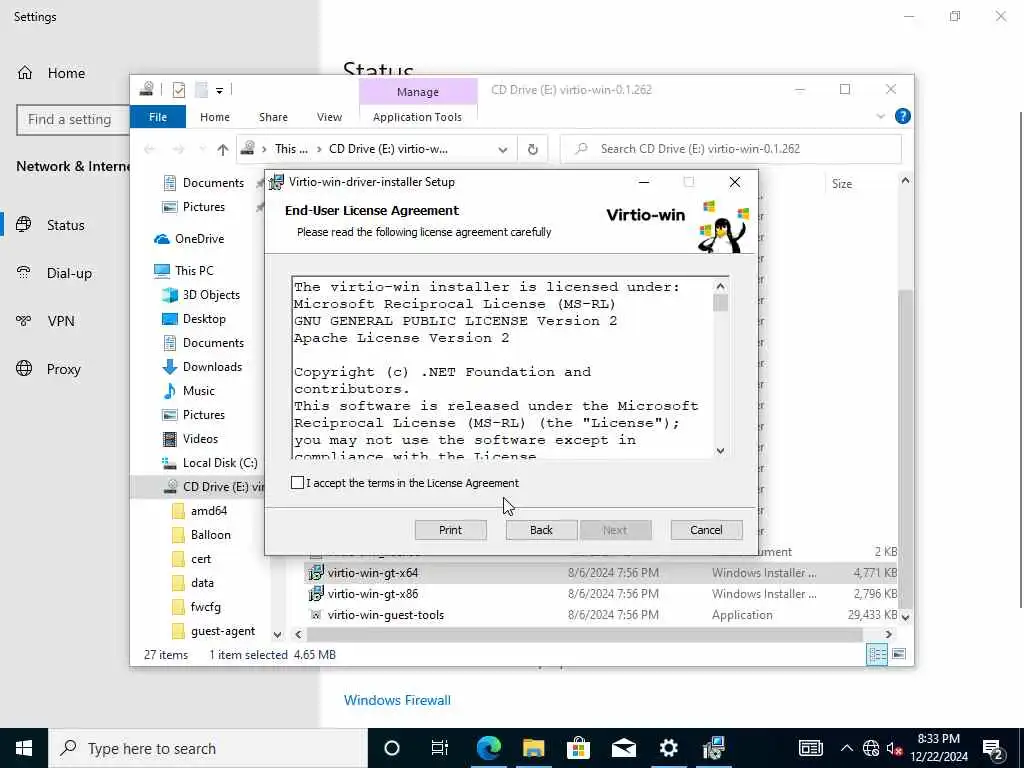This screenshot has height=768, width=1024.
Task: Click the Search CD Drive field
Action: tap(731, 149)
